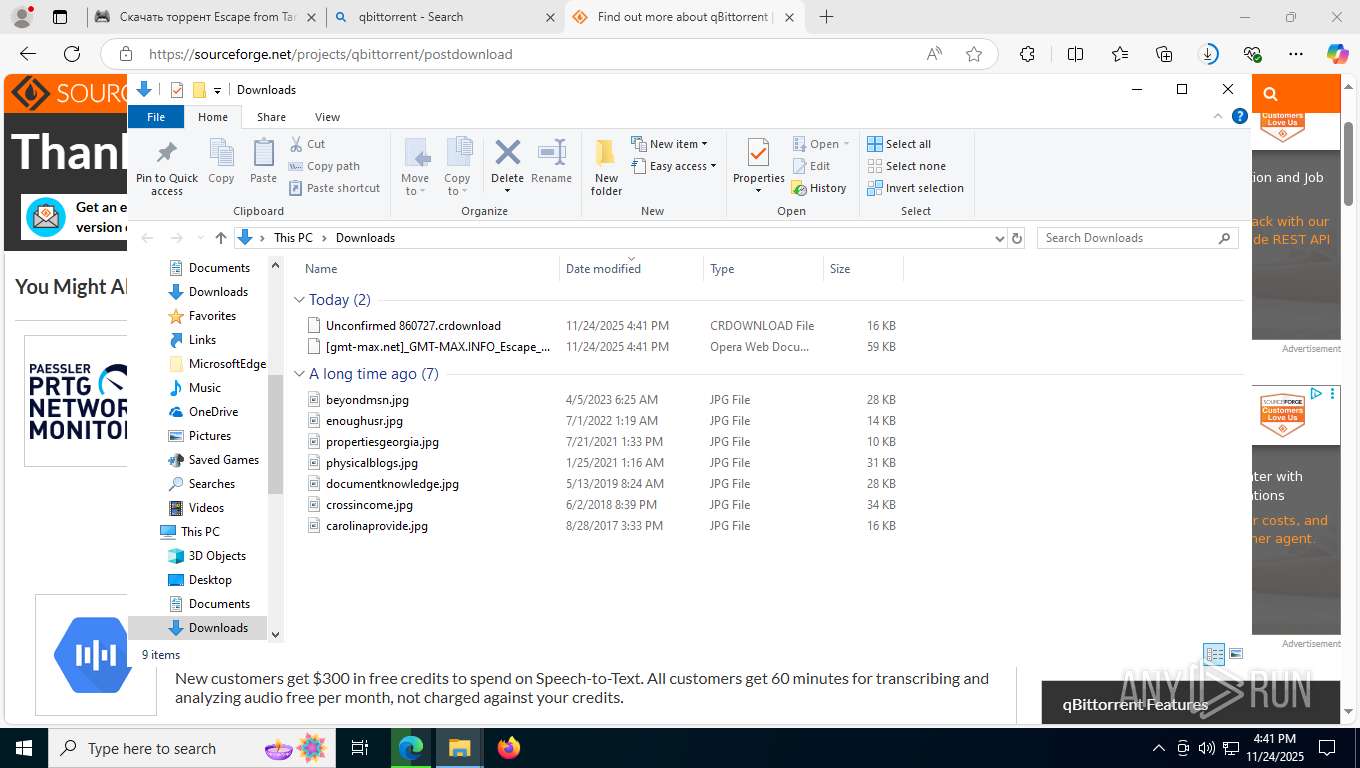This screenshot has width=1360, height=768.
Task: Select the crossincome.jpg file
Action: coord(369,505)
